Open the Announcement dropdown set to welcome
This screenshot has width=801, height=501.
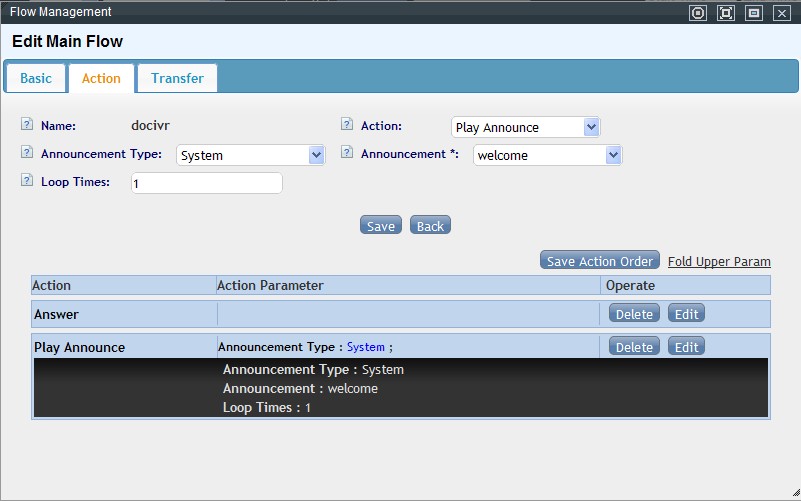pos(547,155)
